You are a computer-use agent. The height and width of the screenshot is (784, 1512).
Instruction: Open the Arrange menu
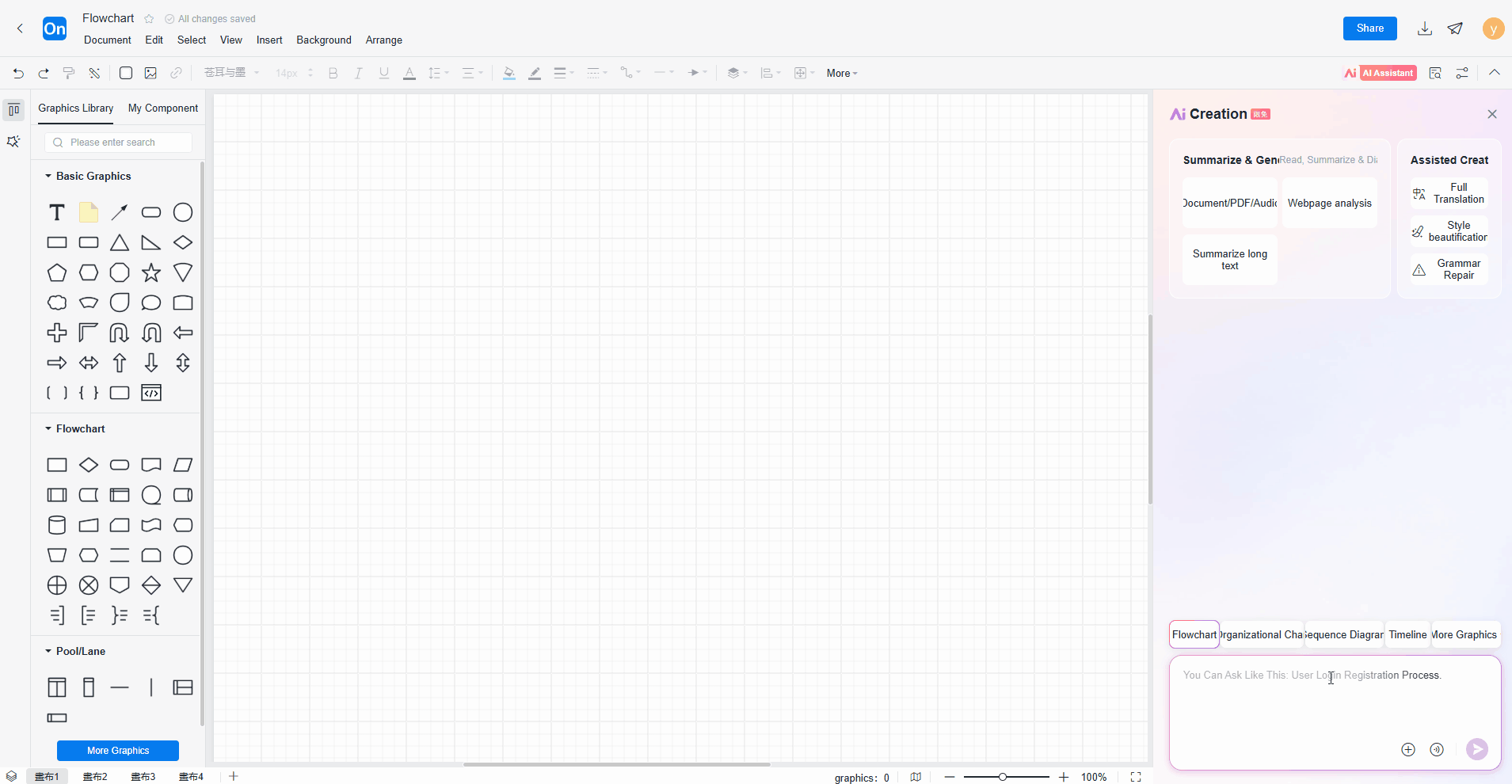point(383,40)
